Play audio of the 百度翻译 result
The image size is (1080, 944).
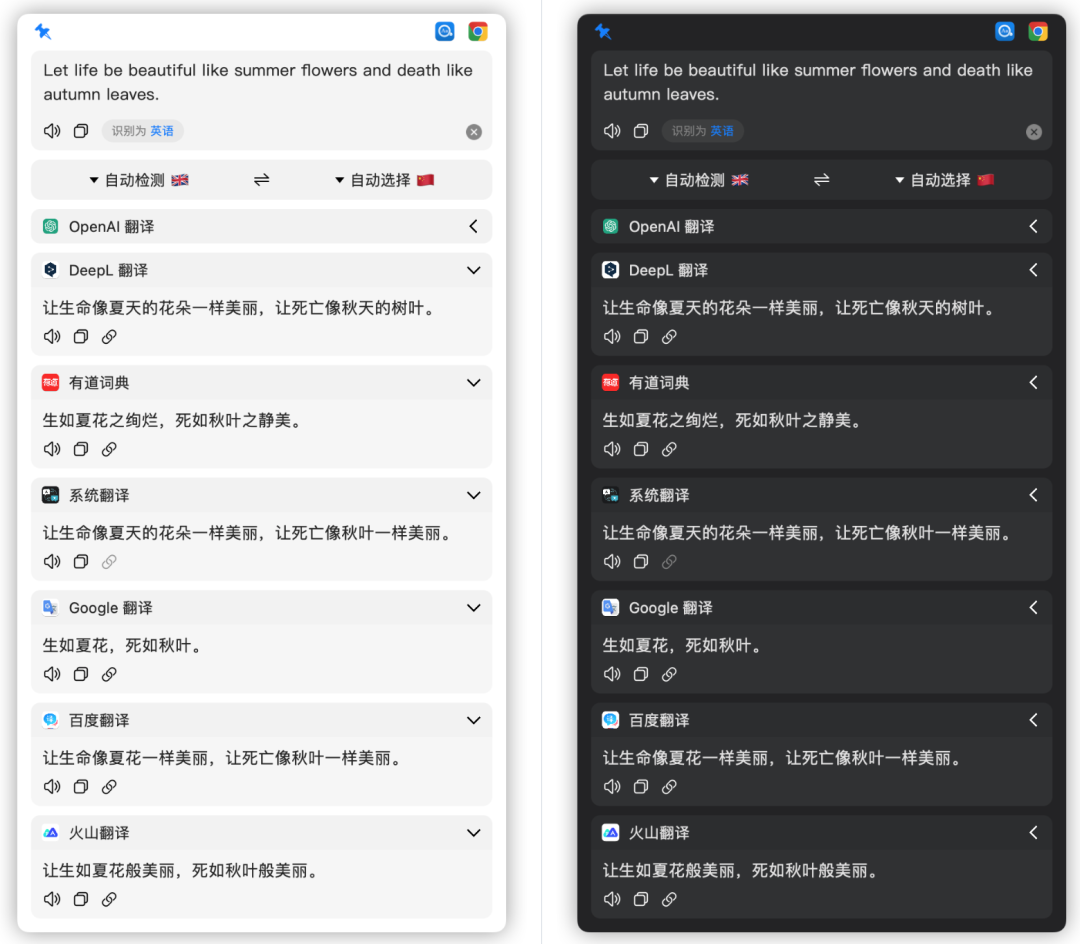[x=51, y=786]
